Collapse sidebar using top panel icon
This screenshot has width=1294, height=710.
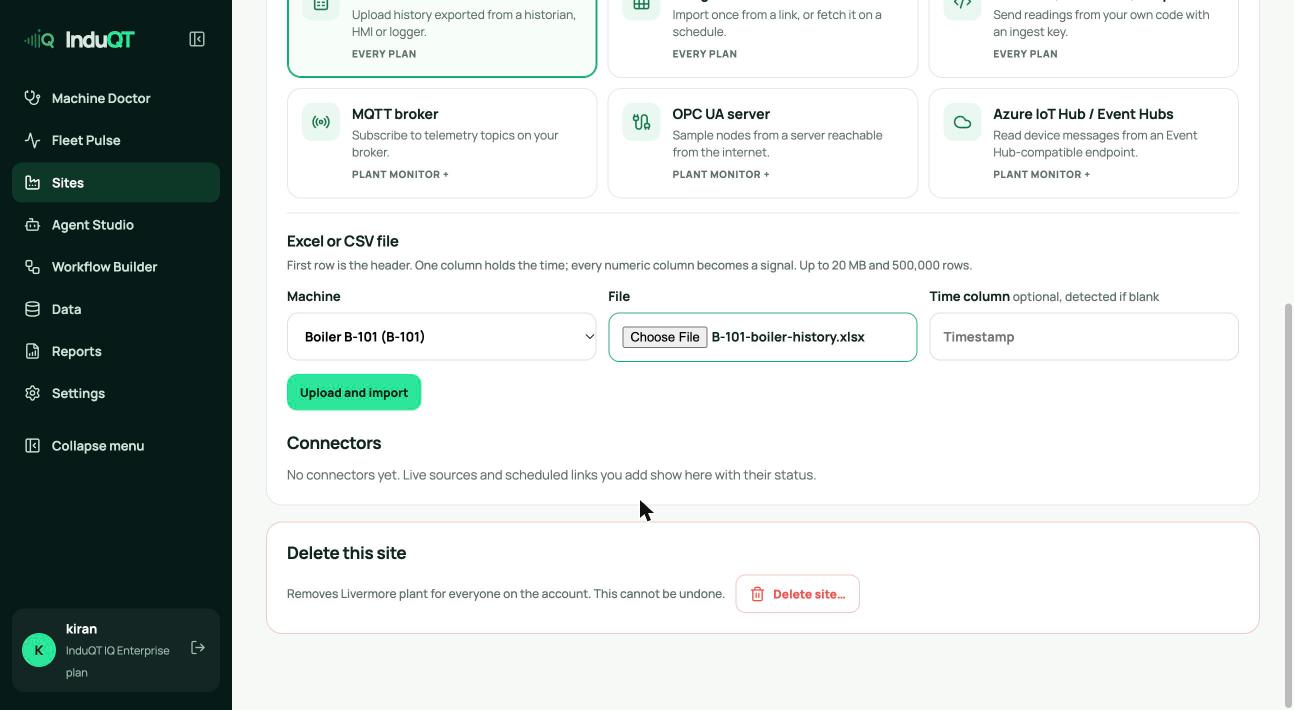[x=197, y=39]
